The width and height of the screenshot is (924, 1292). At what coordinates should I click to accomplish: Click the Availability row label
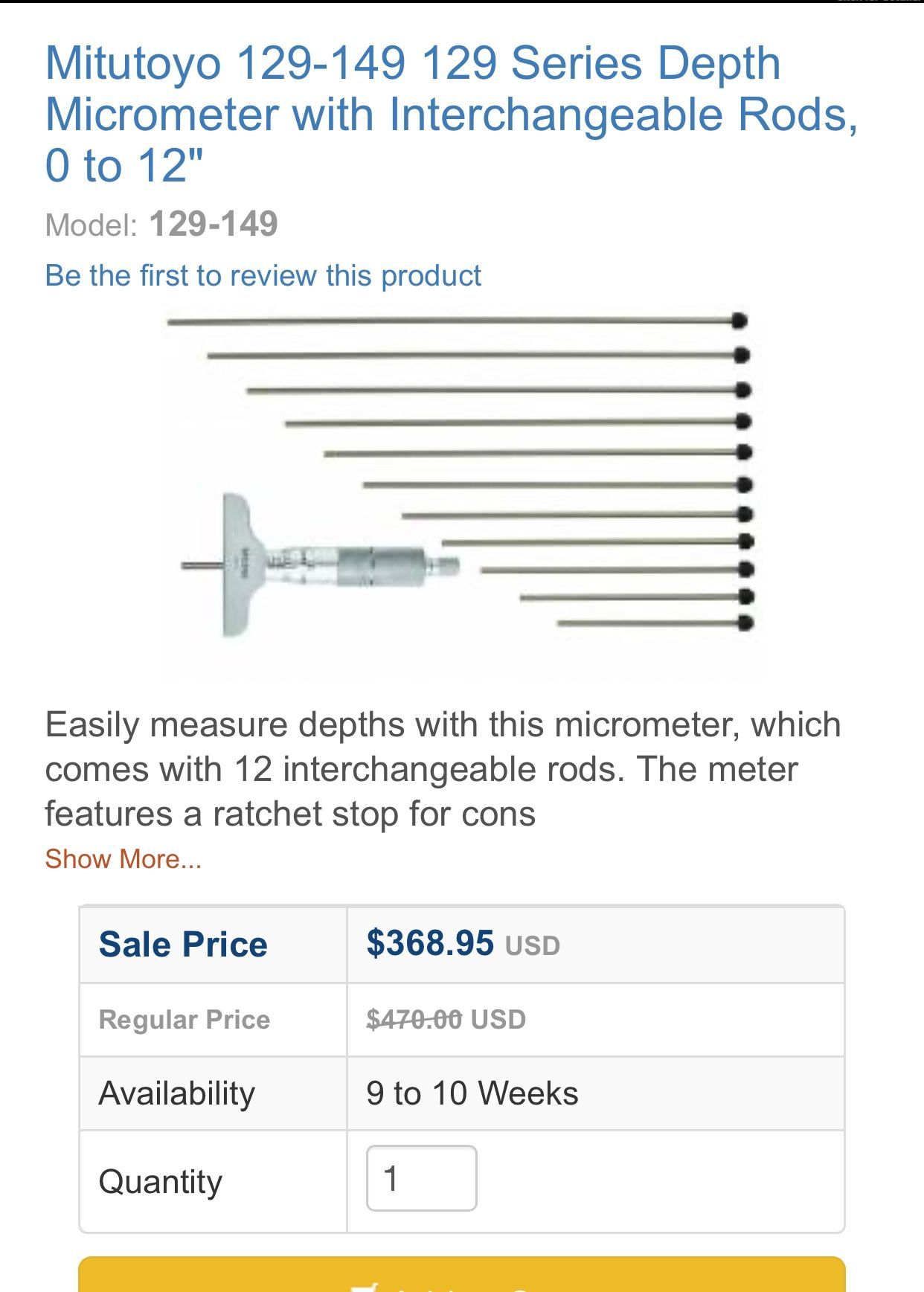coord(176,1093)
